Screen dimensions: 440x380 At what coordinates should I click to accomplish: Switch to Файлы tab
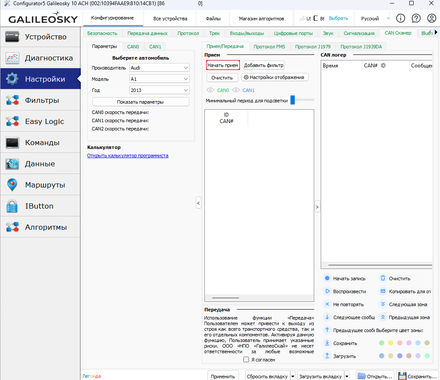213,19
